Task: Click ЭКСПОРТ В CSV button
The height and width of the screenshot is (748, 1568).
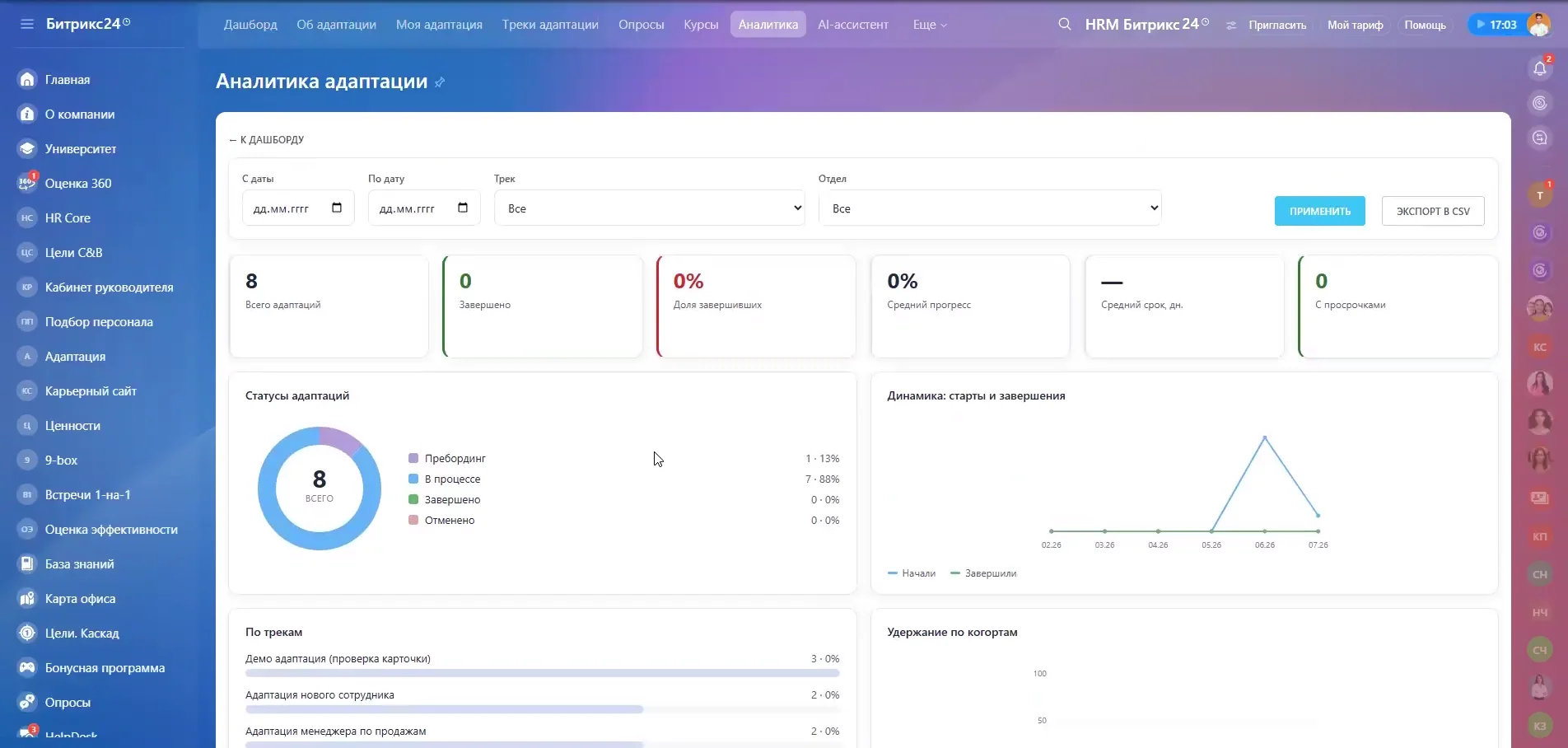Action: [x=1433, y=211]
